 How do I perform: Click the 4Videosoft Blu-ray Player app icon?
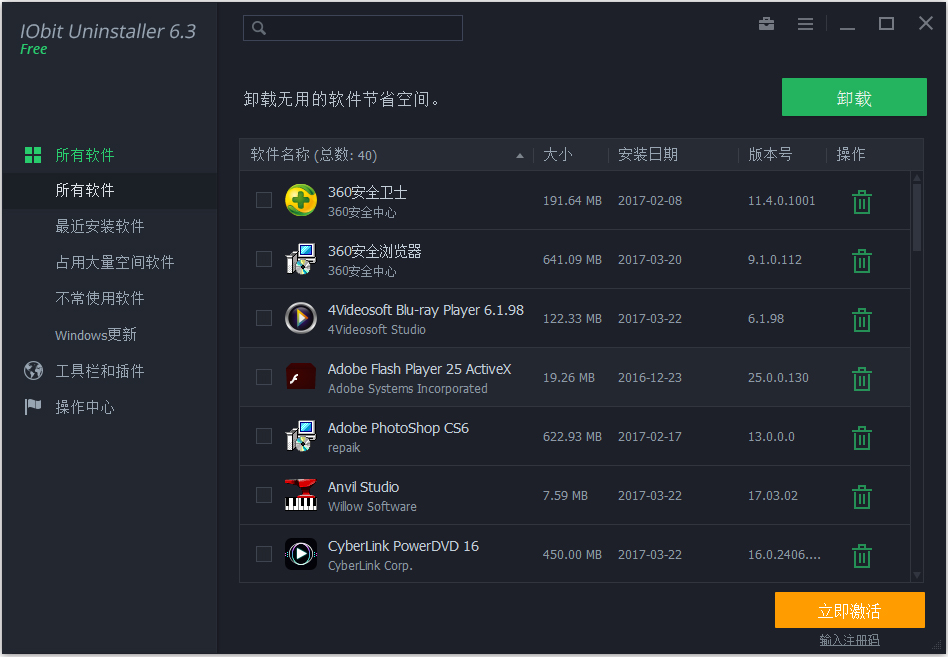pos(301,318)
